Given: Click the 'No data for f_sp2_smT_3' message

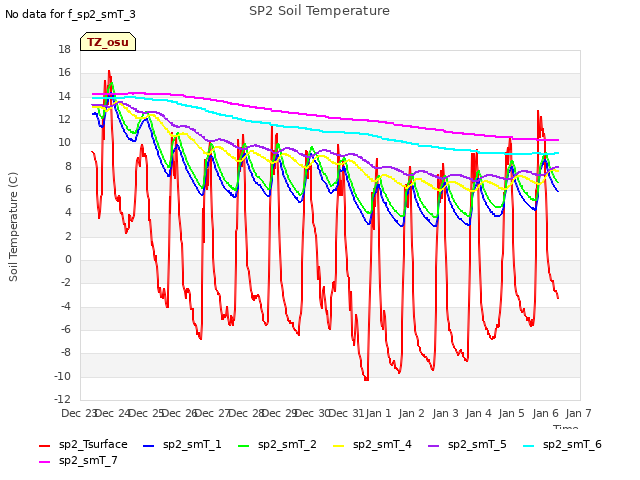Looking at the screenshot, I should pyautogui.click(x=70, y=14).
